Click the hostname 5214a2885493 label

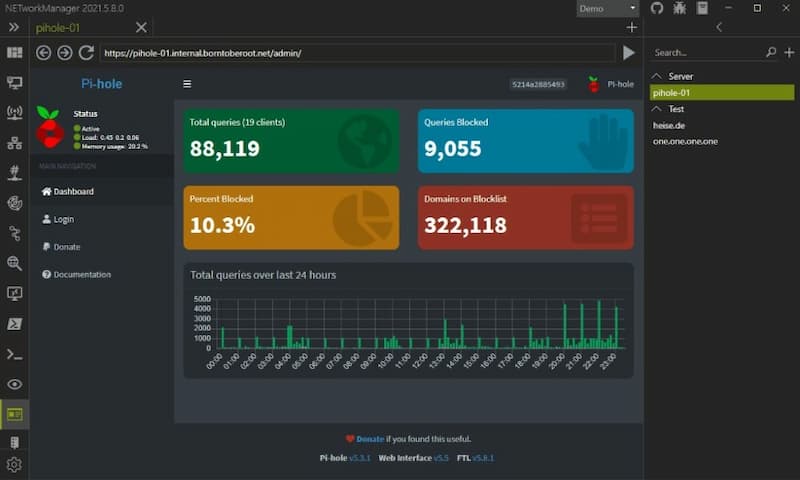(538, 84)
